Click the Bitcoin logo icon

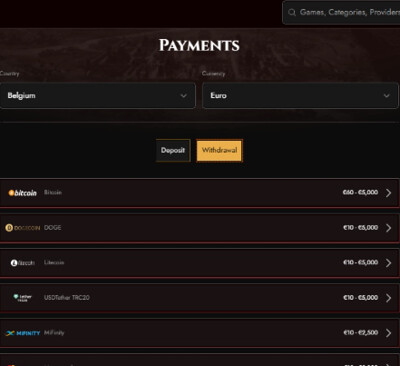(23, 193)
